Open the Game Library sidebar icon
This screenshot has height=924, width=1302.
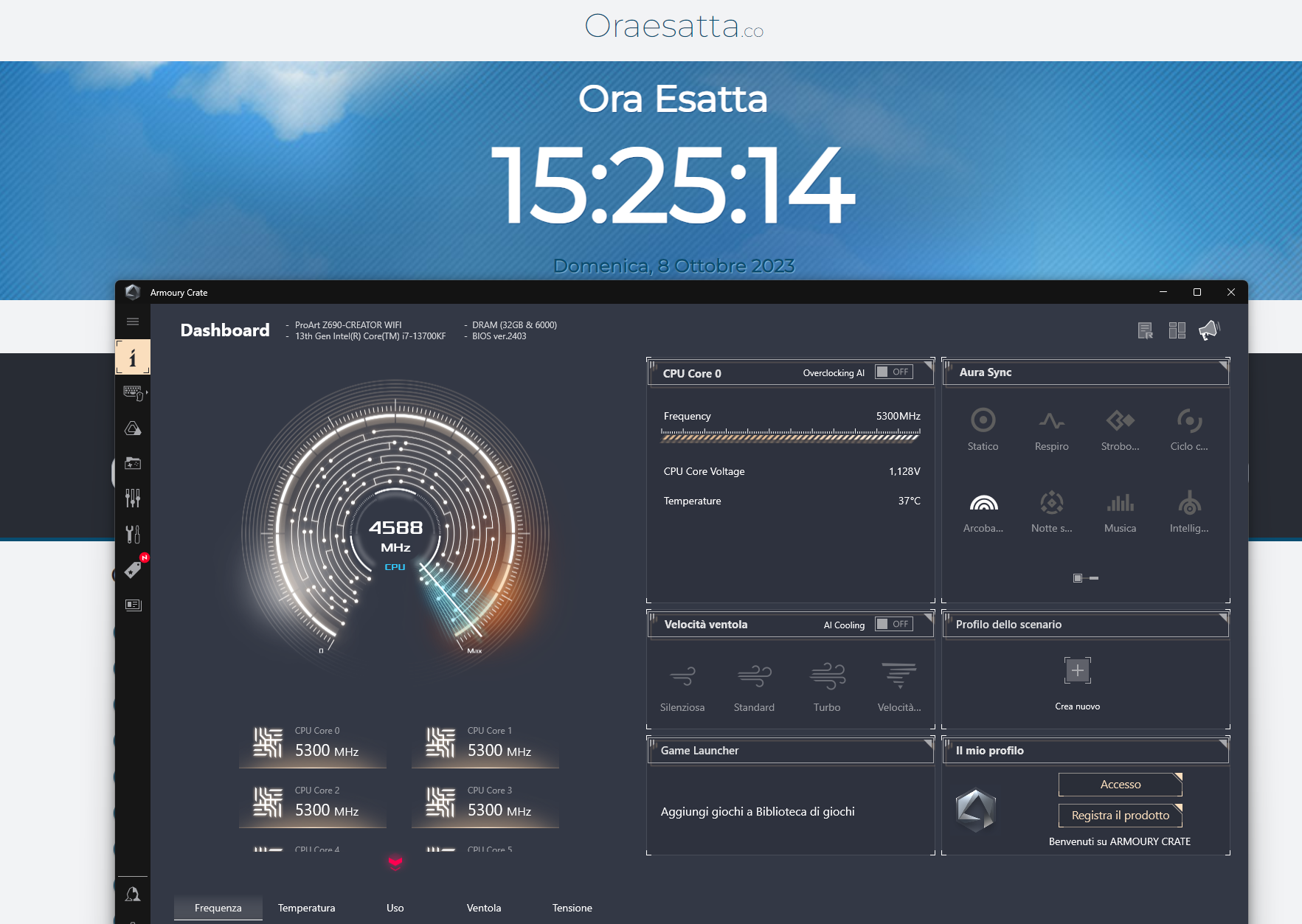[x=133, y=463]
